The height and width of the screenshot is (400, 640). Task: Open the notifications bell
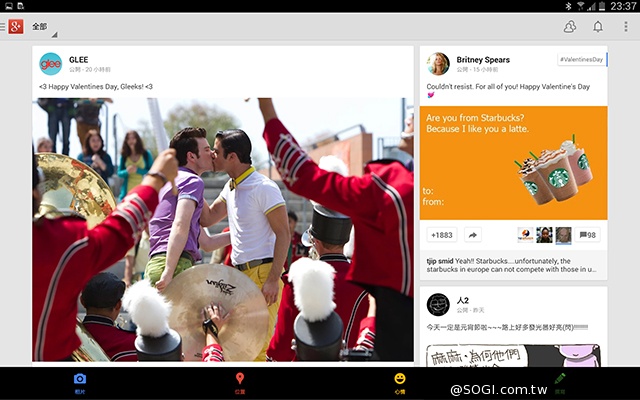click(598, 27)
